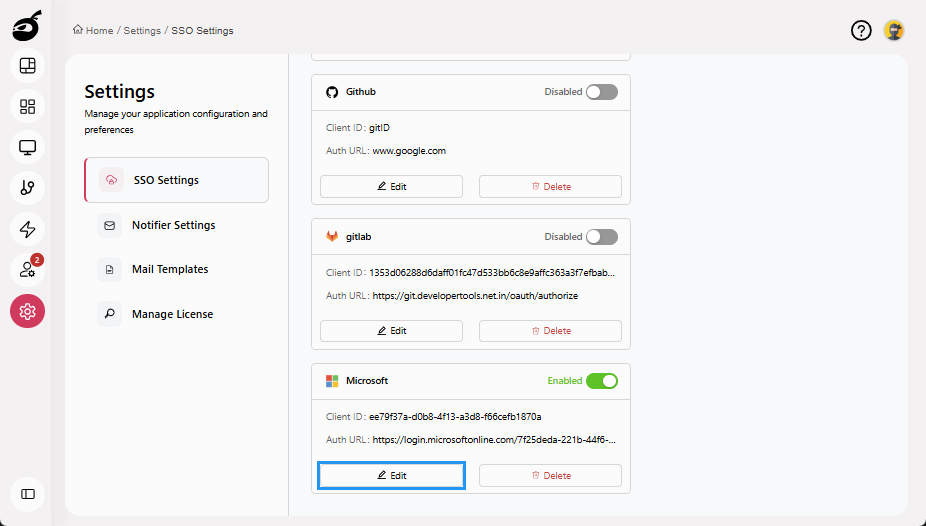Screen dimensions: 926x526
Task: Open the grid apps icon in sidebar
Action: click(27, 106)
